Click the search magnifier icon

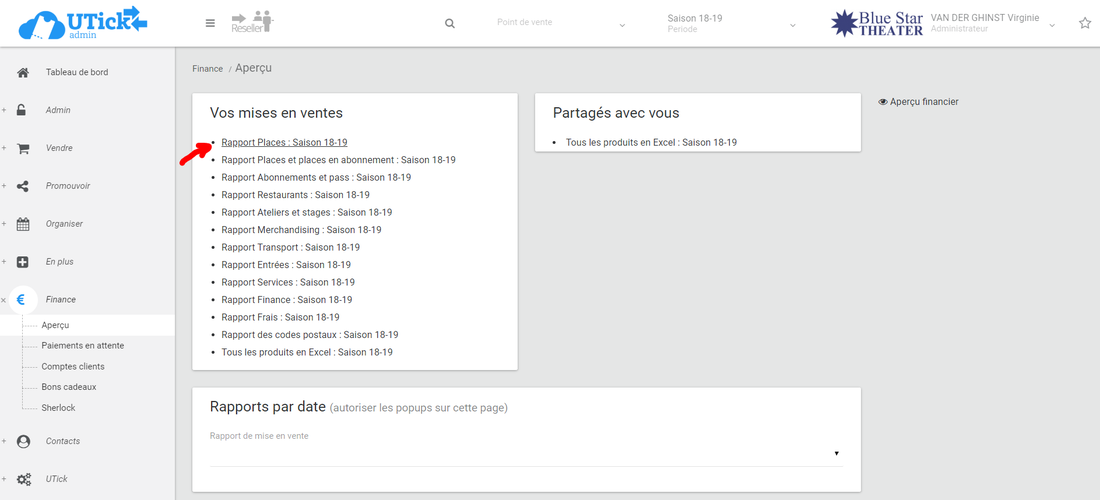450,24
